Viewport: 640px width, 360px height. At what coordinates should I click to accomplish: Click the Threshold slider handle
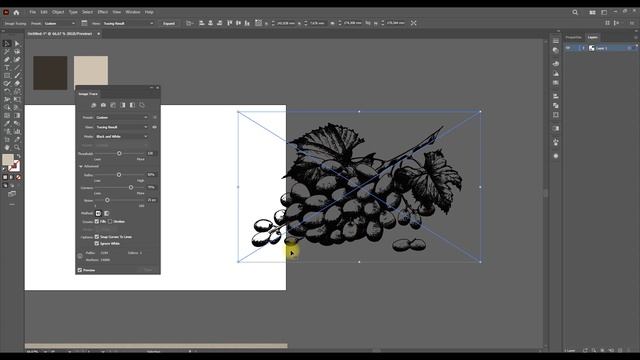pos(119,153)
